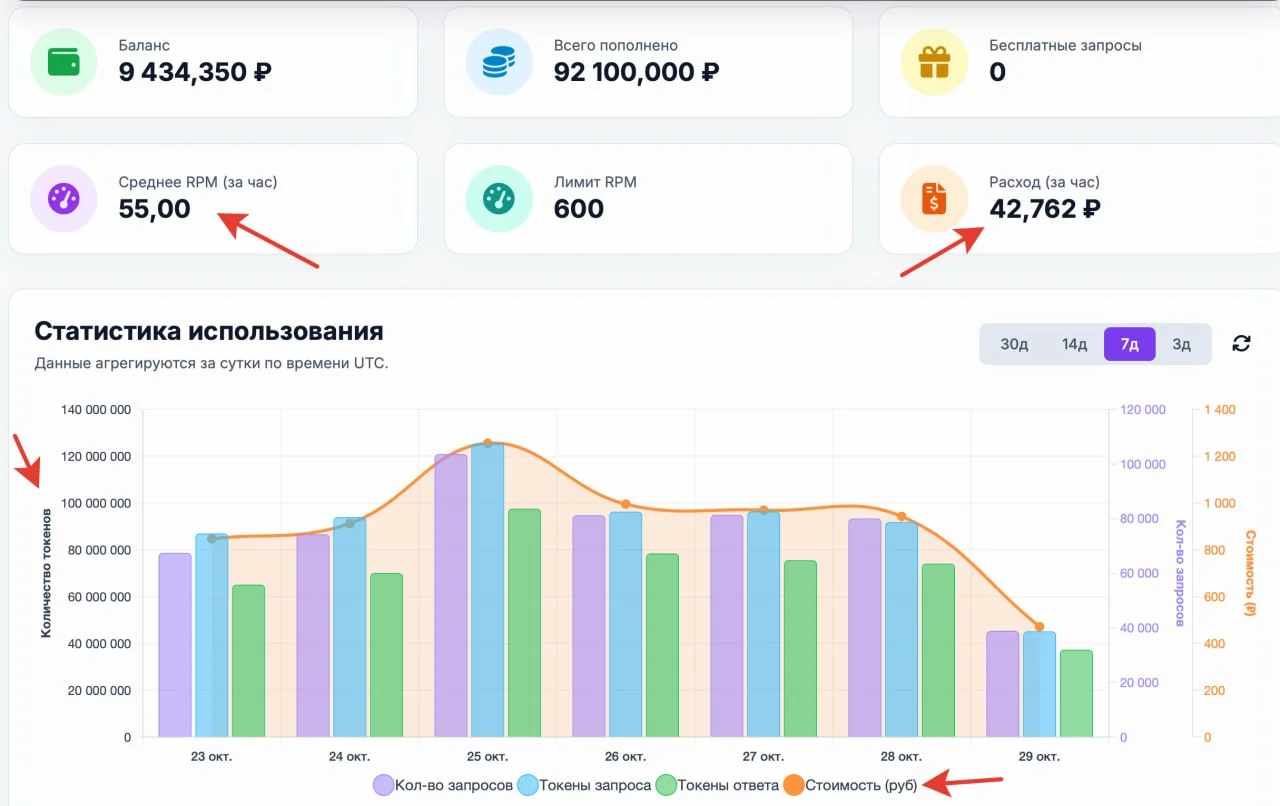Switch chart range to 30д
1280x806 pixels.
tap(1014, 344)
